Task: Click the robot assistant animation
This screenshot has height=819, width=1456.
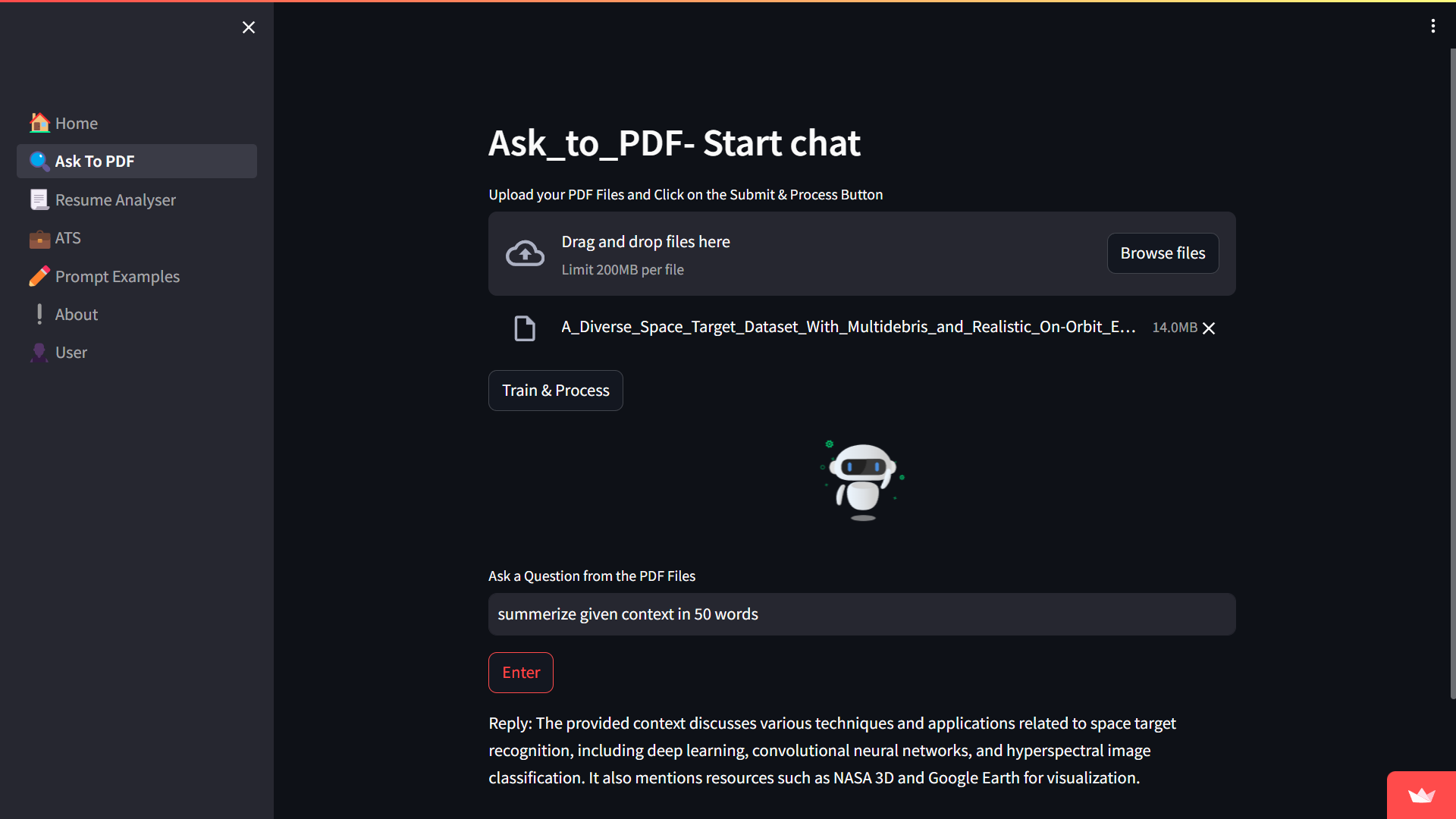Action: tap(862, 480)
